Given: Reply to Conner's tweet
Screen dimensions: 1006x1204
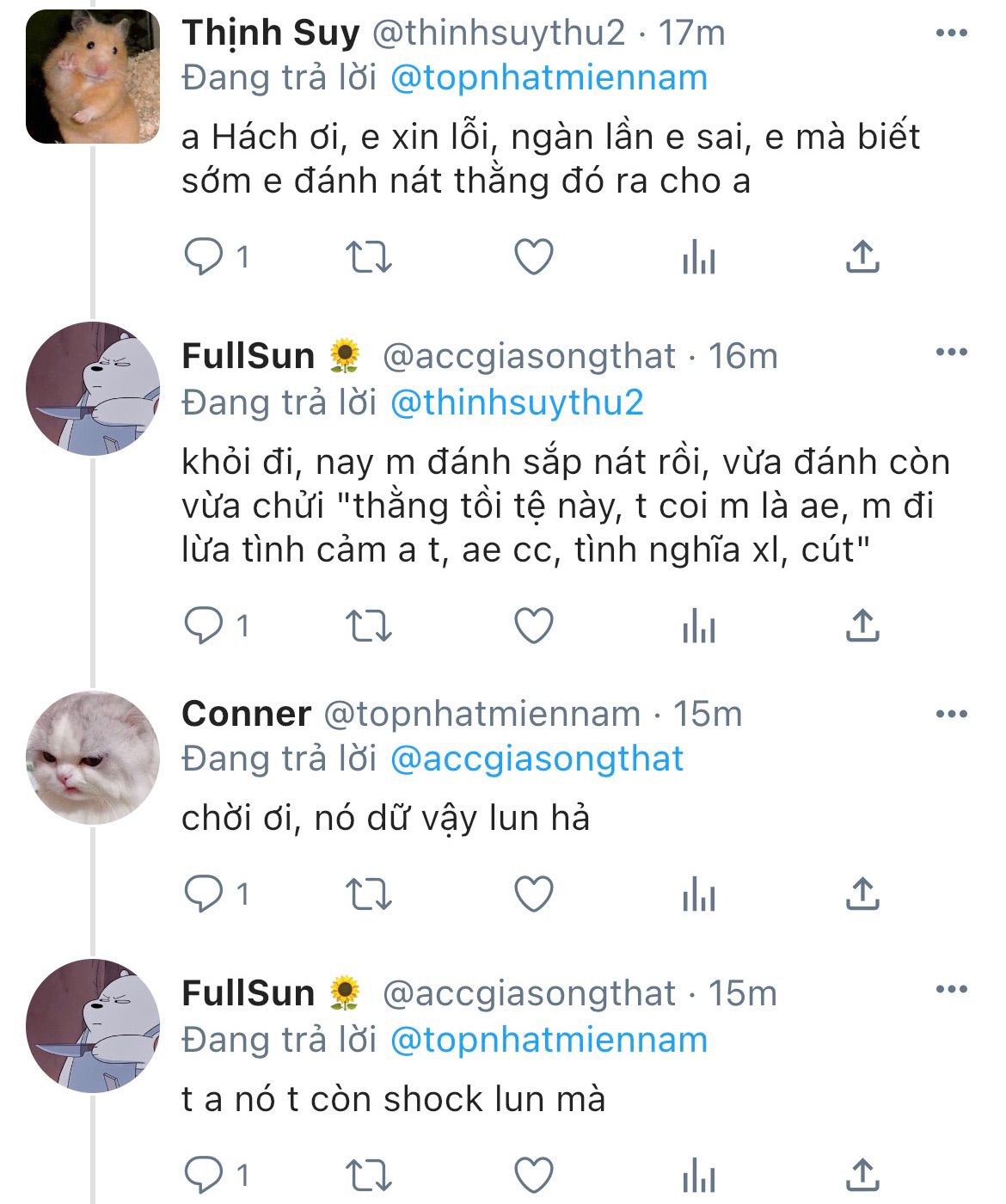Looking at the screenshot, I should (204, 894).
